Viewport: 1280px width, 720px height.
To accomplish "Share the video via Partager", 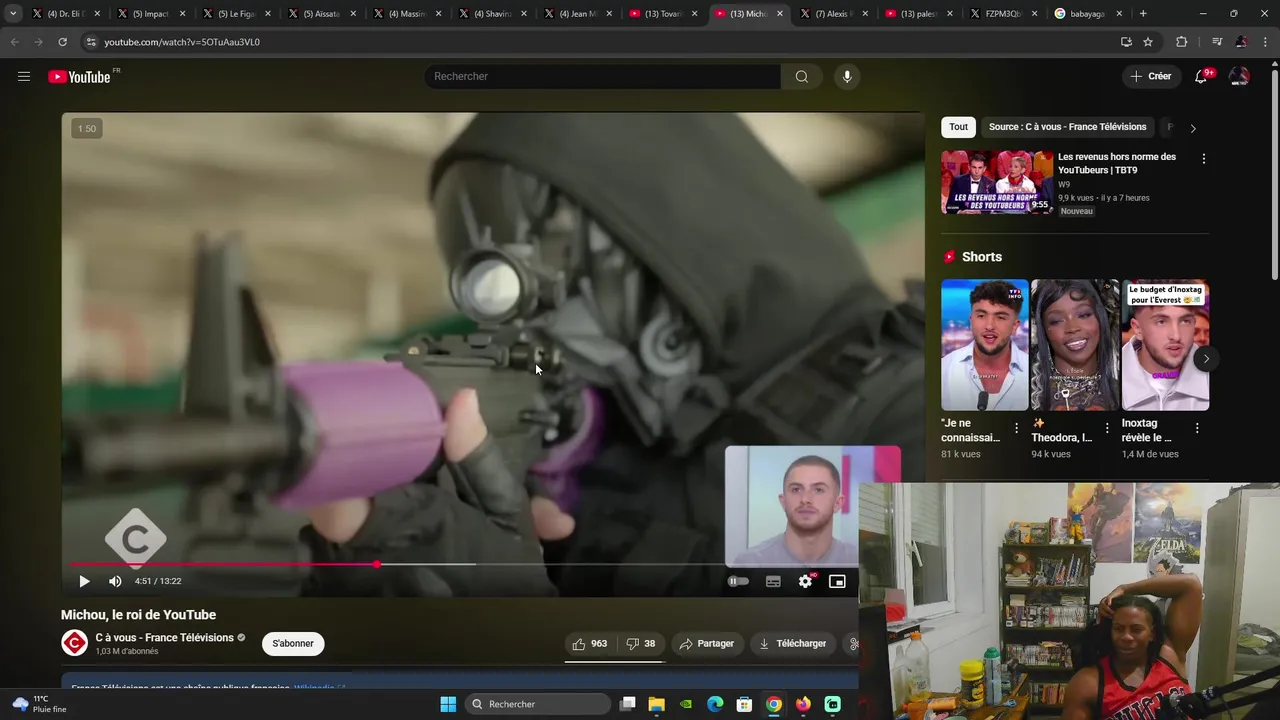I will [x=707, y=644].
